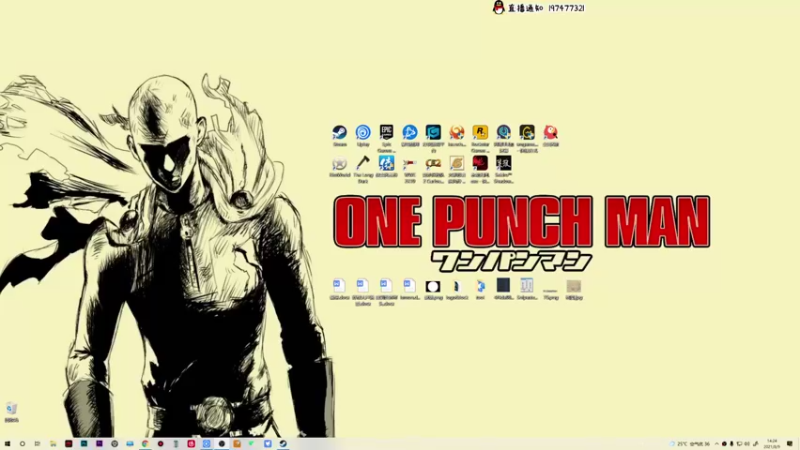Open the Naruto leaf-symbol game shortcut

point(457,169)
